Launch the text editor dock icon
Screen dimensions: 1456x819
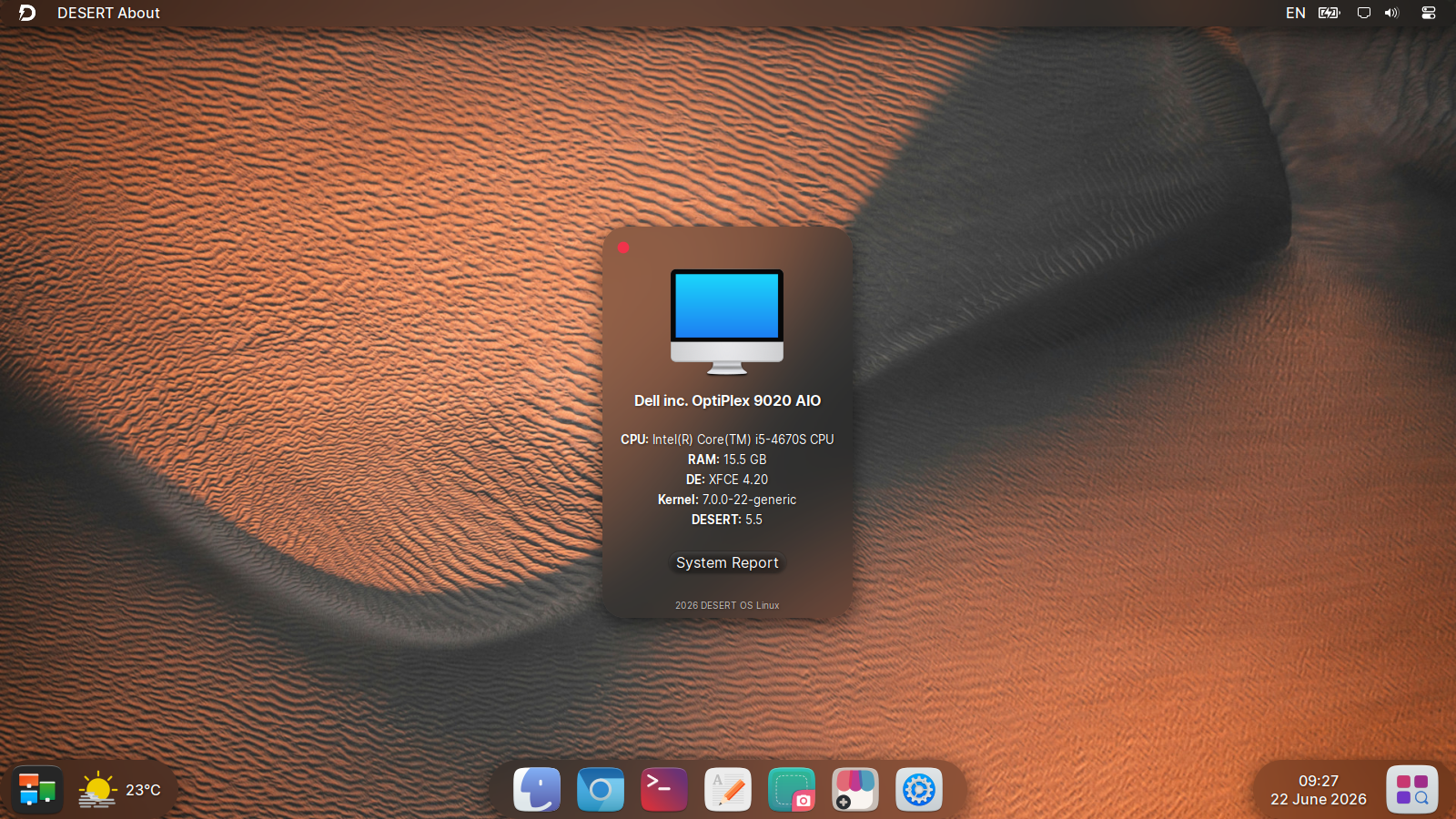tap(728, 790)
